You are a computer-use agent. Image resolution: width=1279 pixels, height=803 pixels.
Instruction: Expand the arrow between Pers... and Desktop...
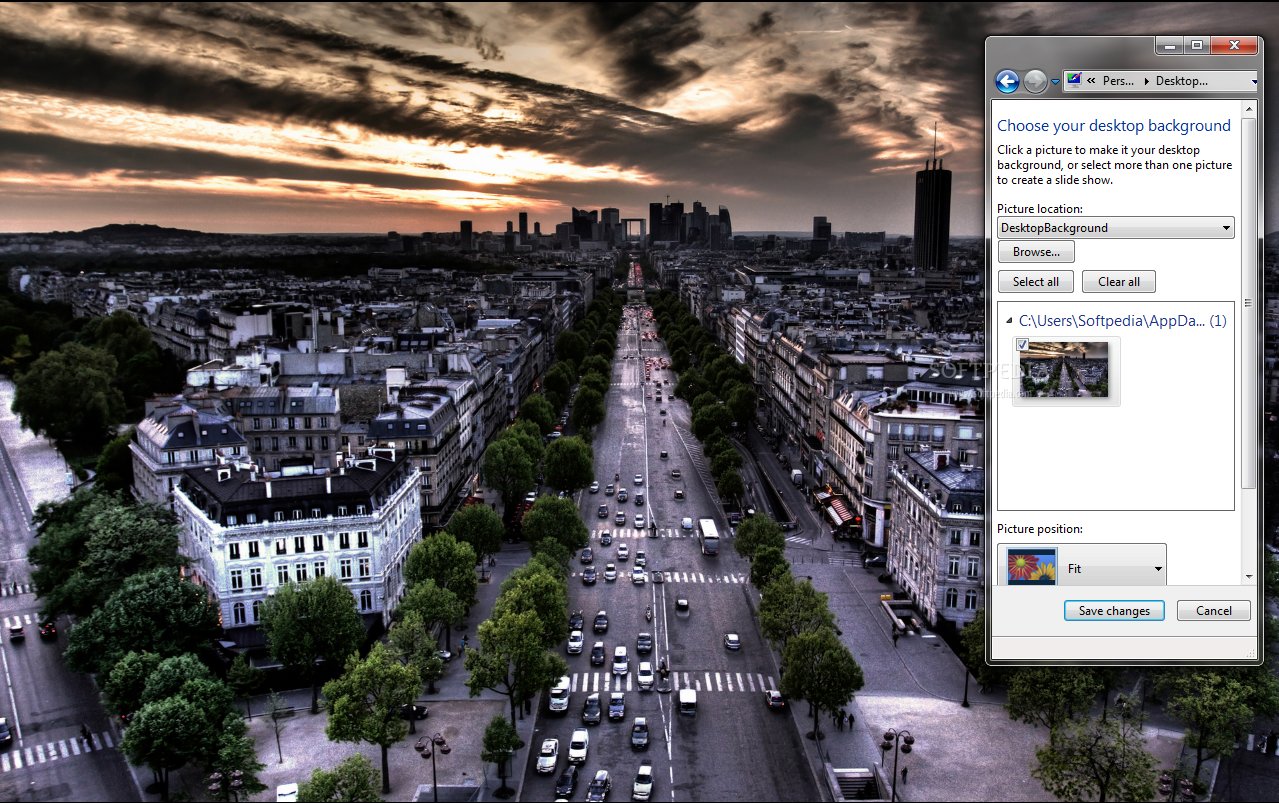(1146, 81)
